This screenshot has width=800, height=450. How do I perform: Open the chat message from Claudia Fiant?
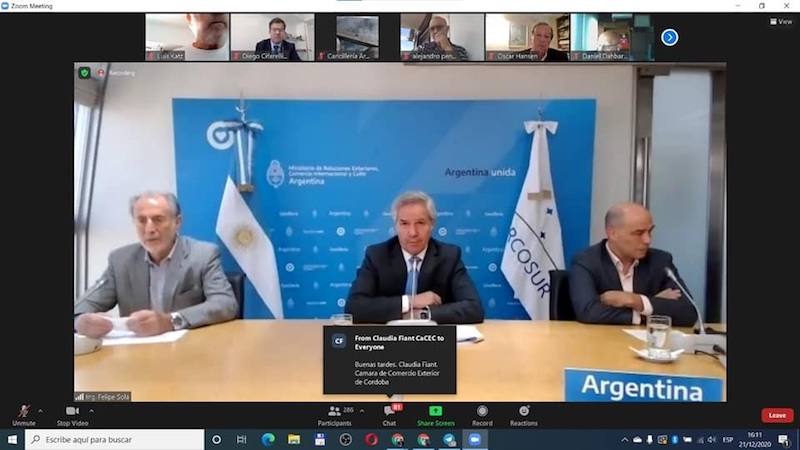[x=389, y=359]
